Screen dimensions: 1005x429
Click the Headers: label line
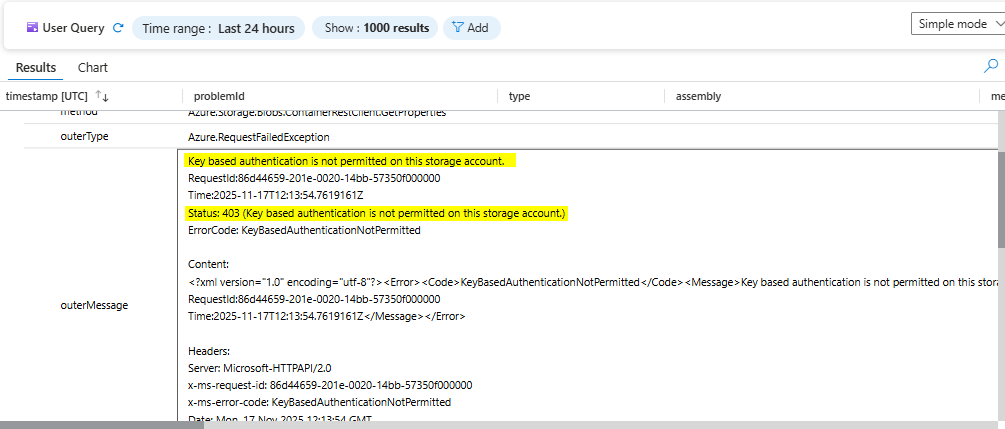210,351
